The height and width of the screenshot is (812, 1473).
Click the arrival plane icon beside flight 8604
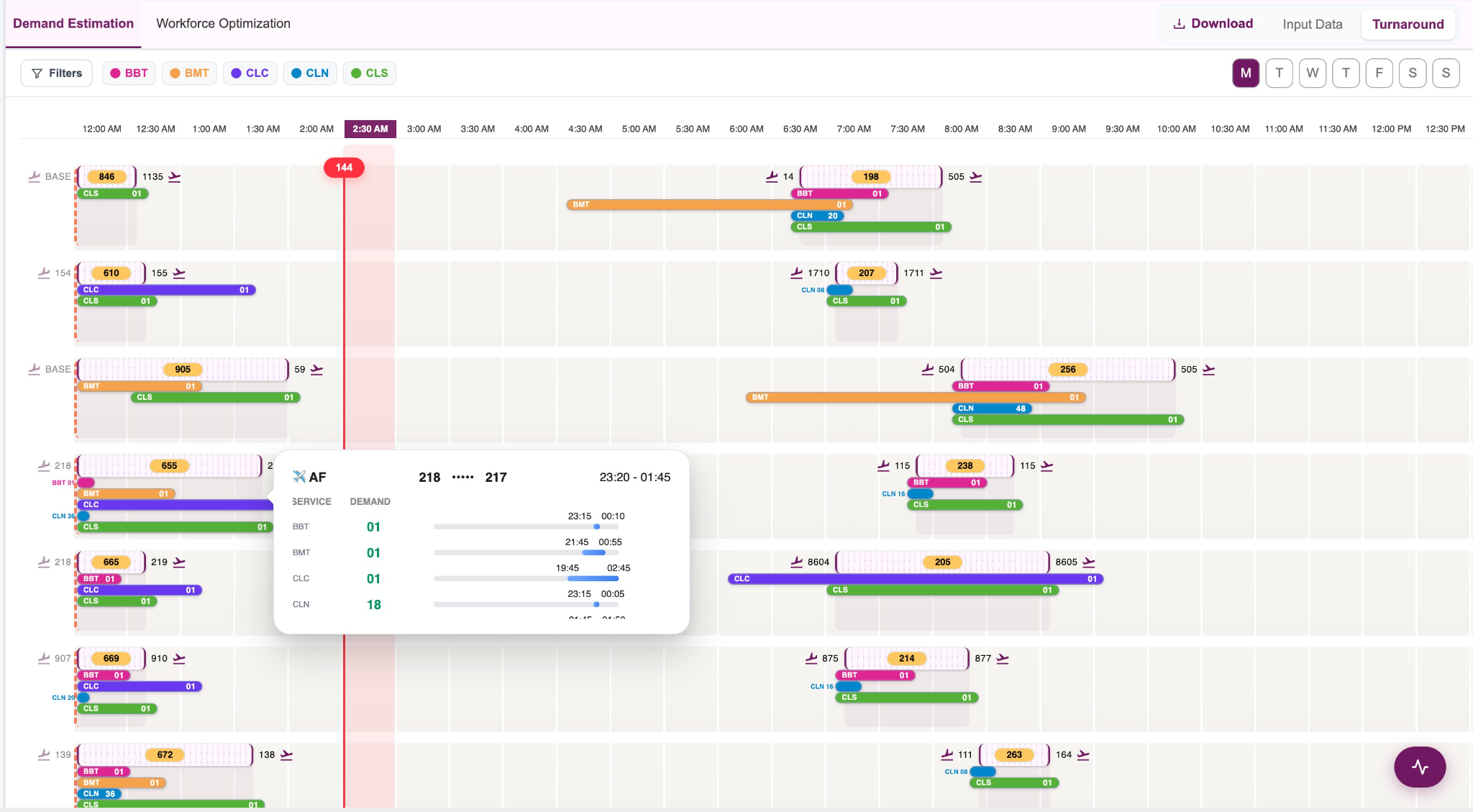tap(796, 562)
